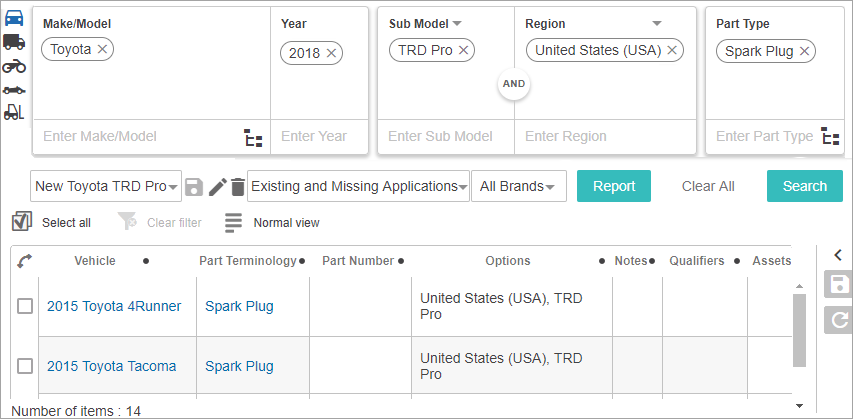Sort by the Part Terminology column header
Screen dimensions: 853x419
coord(248,261)
